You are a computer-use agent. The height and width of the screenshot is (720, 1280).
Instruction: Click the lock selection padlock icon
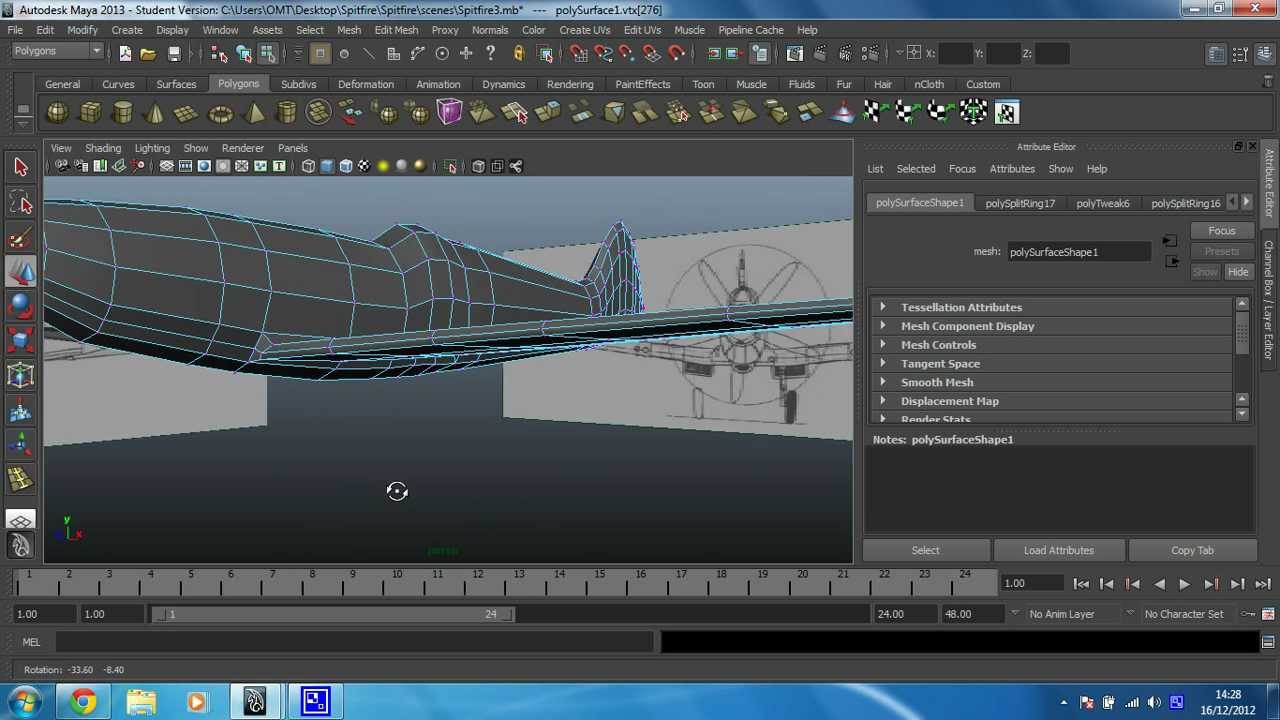click(x=518, y=53)
